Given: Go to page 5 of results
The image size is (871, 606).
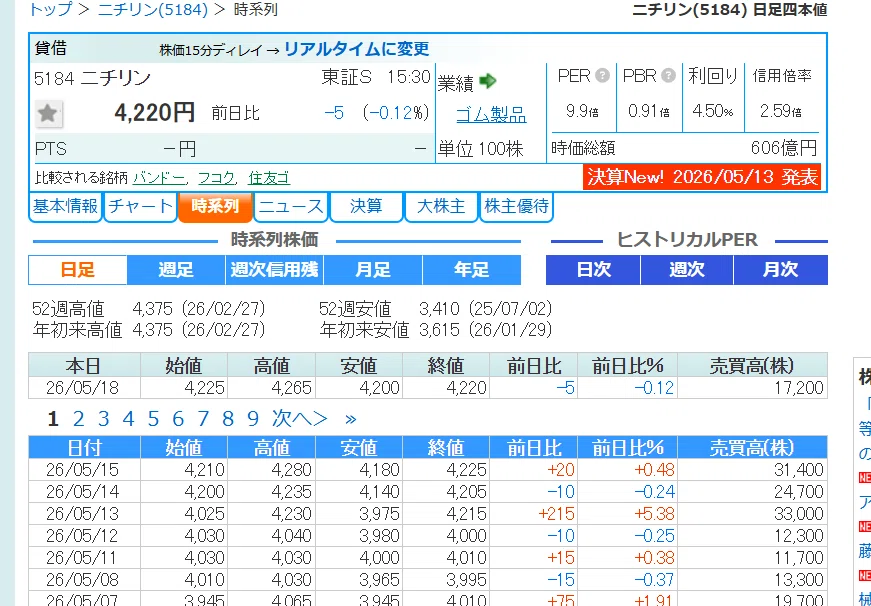Looking at the screenshot, I should [153, 419].
